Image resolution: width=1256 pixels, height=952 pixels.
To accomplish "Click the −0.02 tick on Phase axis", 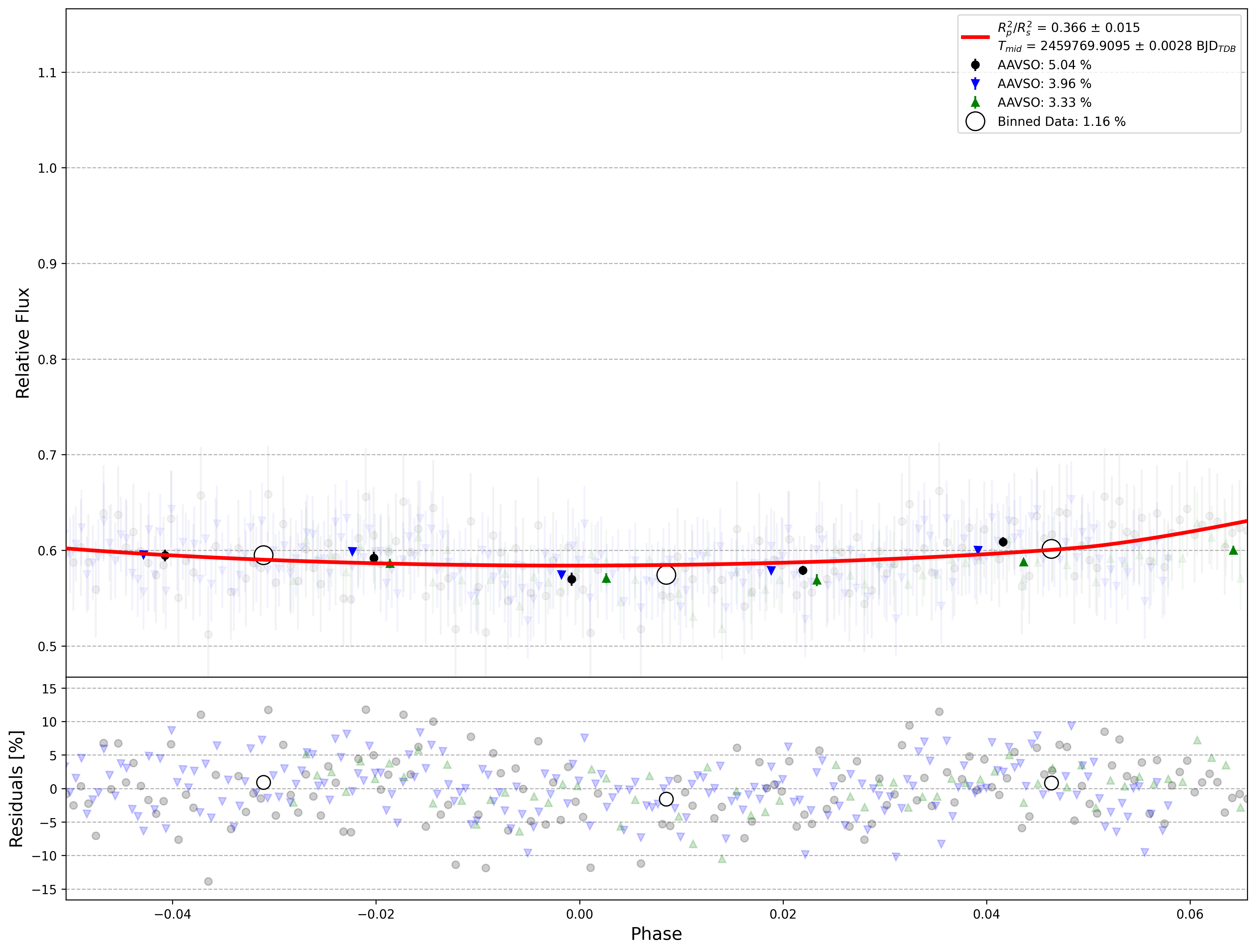I will [x=376, y=914].
